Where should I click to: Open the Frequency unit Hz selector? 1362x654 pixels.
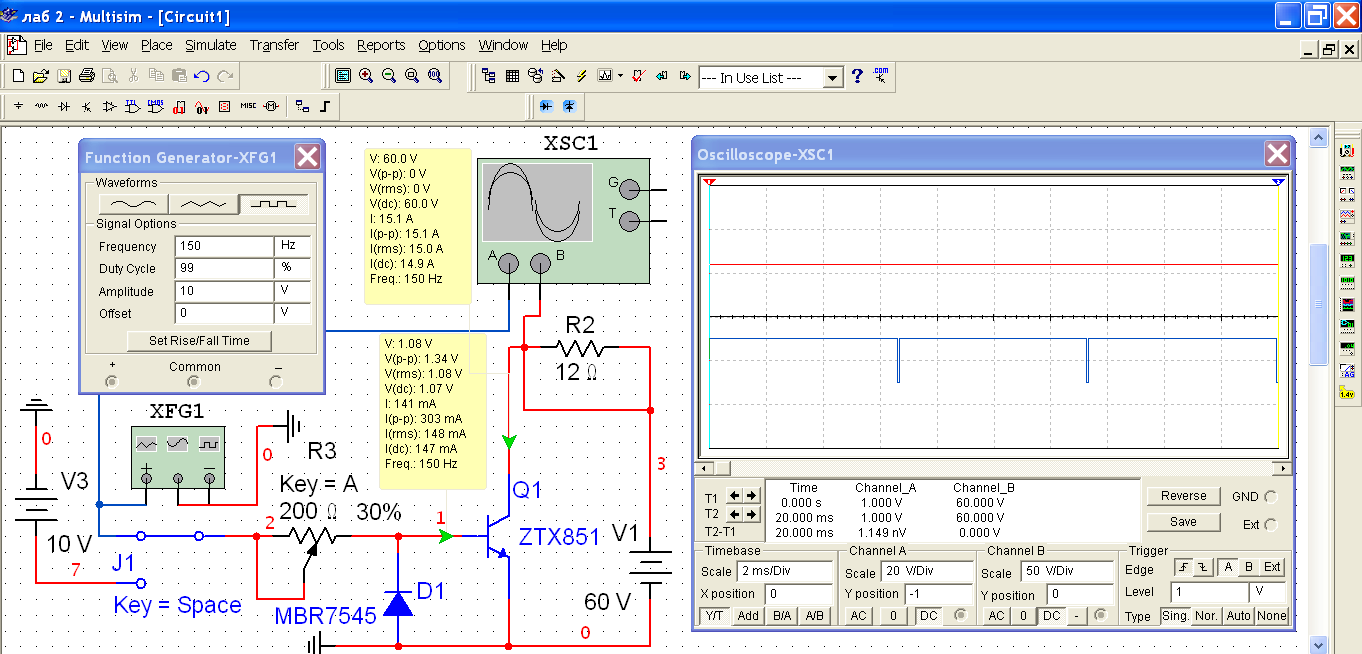(292, 246)
